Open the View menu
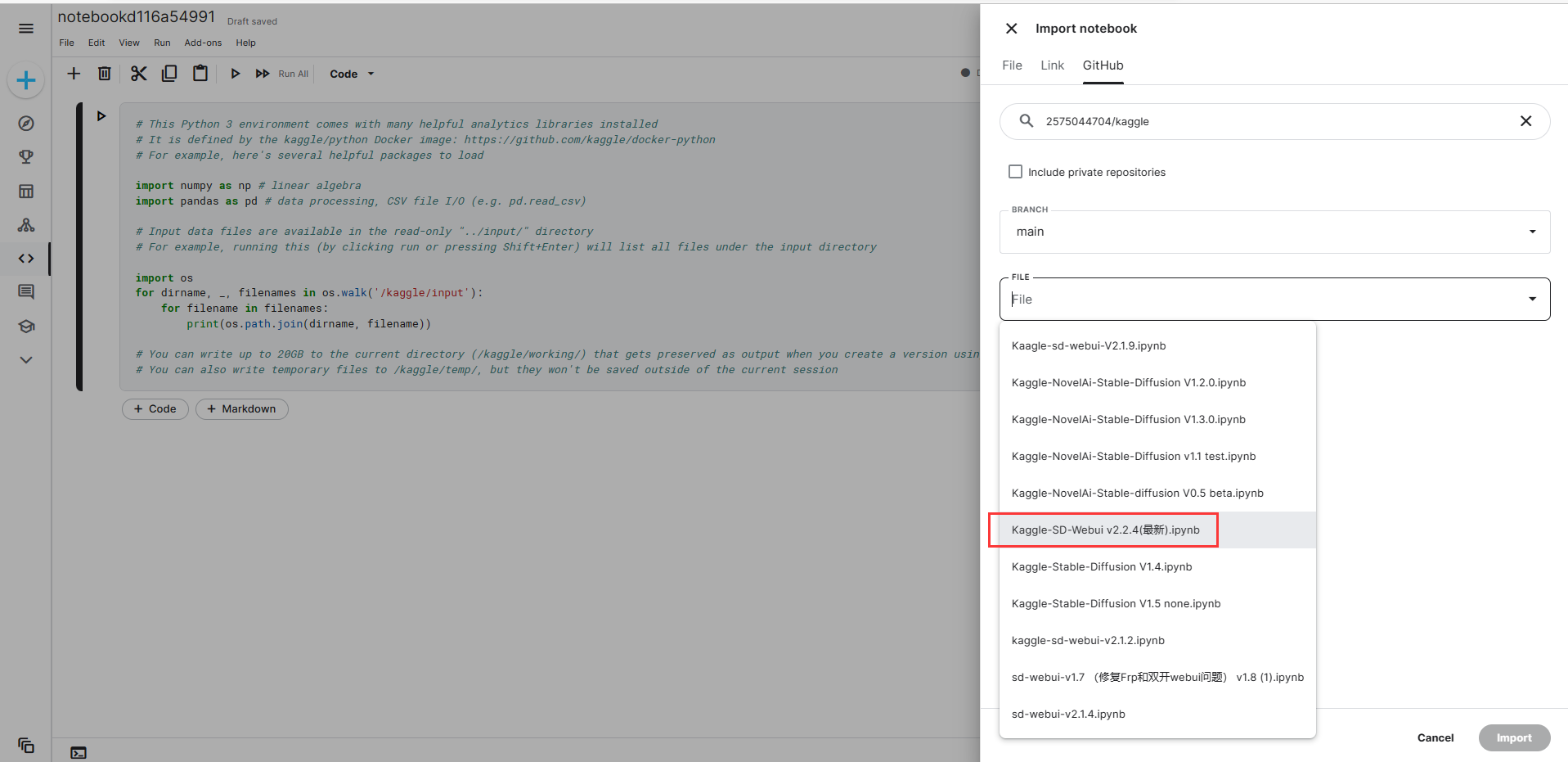Viewport: 1568px width, 762px height. tap(129, 43)
